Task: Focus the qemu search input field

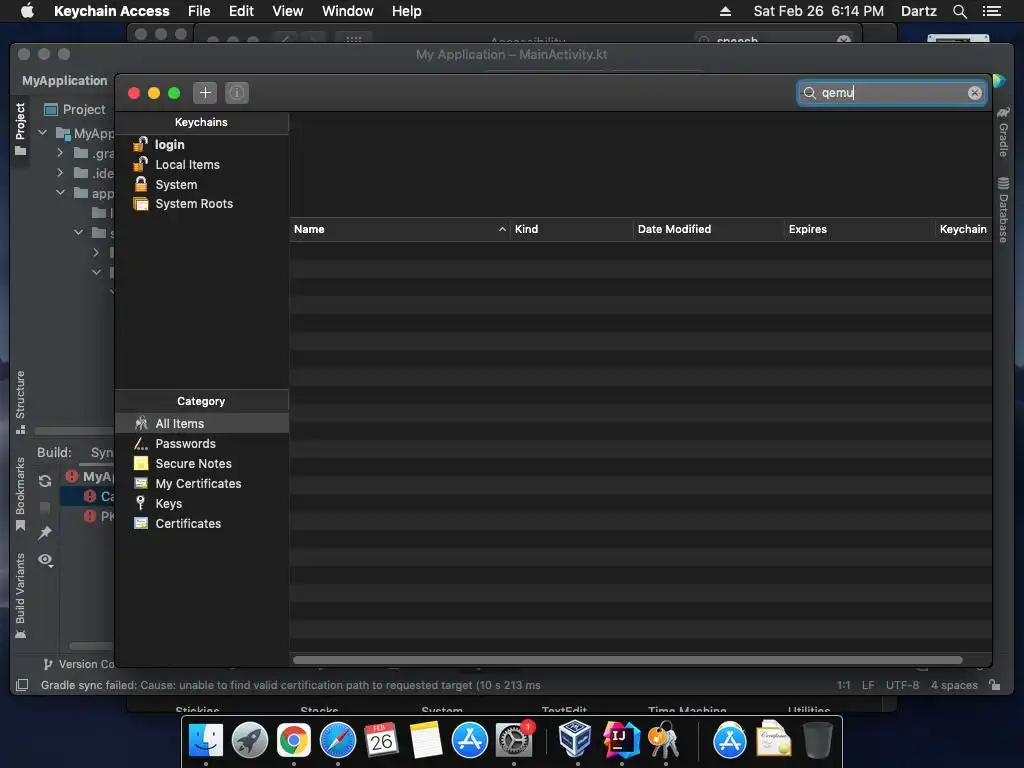Action: pyautogui.click(x=891, y=93)
